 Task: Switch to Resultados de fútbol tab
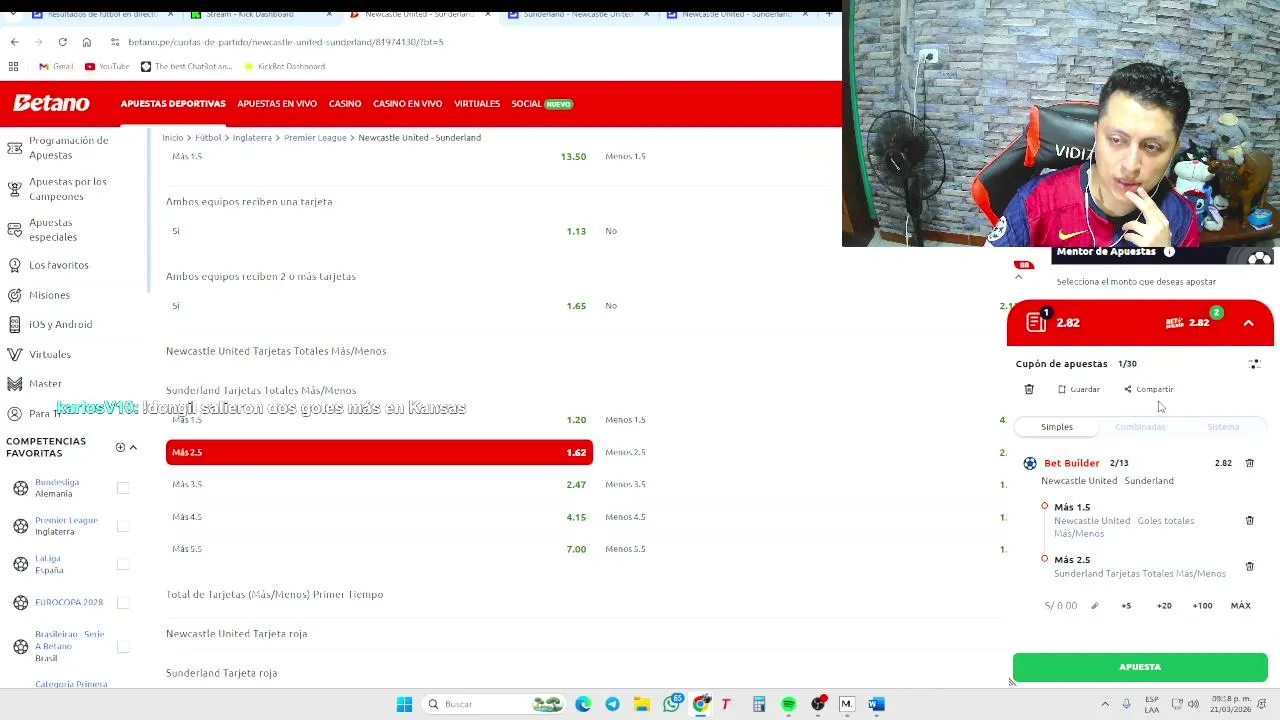point(100,14)
